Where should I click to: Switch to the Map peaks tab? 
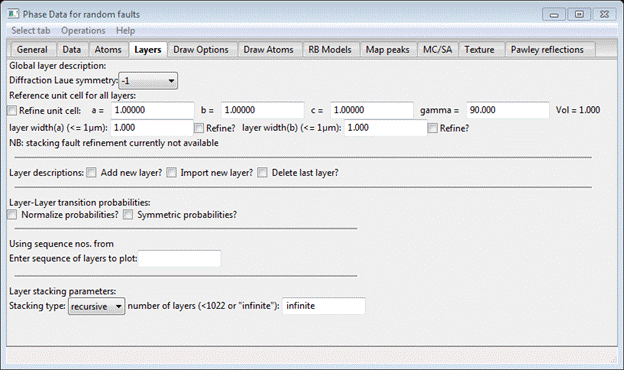coord(388,50)
